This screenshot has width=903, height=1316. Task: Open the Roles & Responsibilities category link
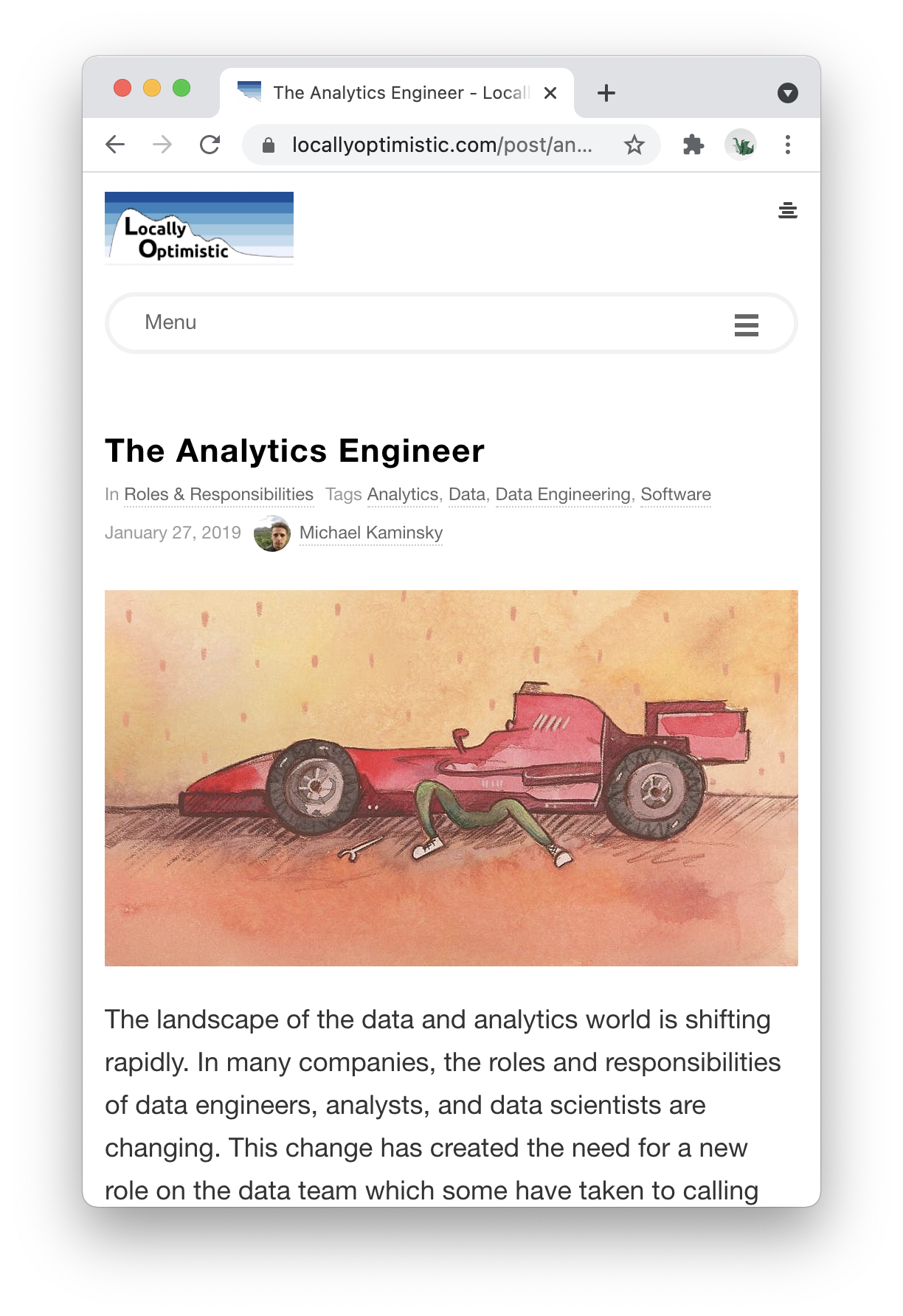(218, 494)
